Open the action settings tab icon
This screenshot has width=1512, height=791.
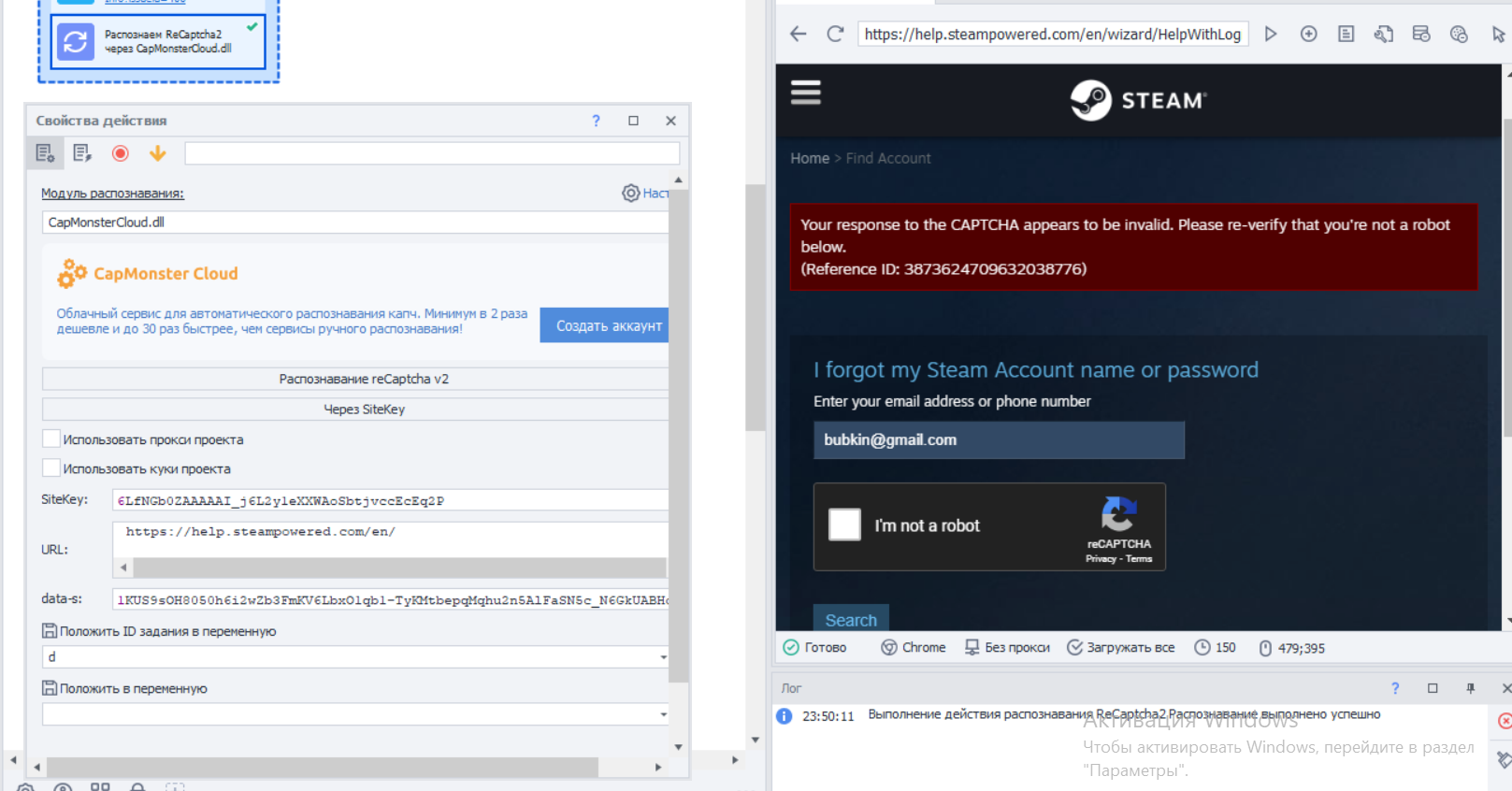click(x=45, y=152)
